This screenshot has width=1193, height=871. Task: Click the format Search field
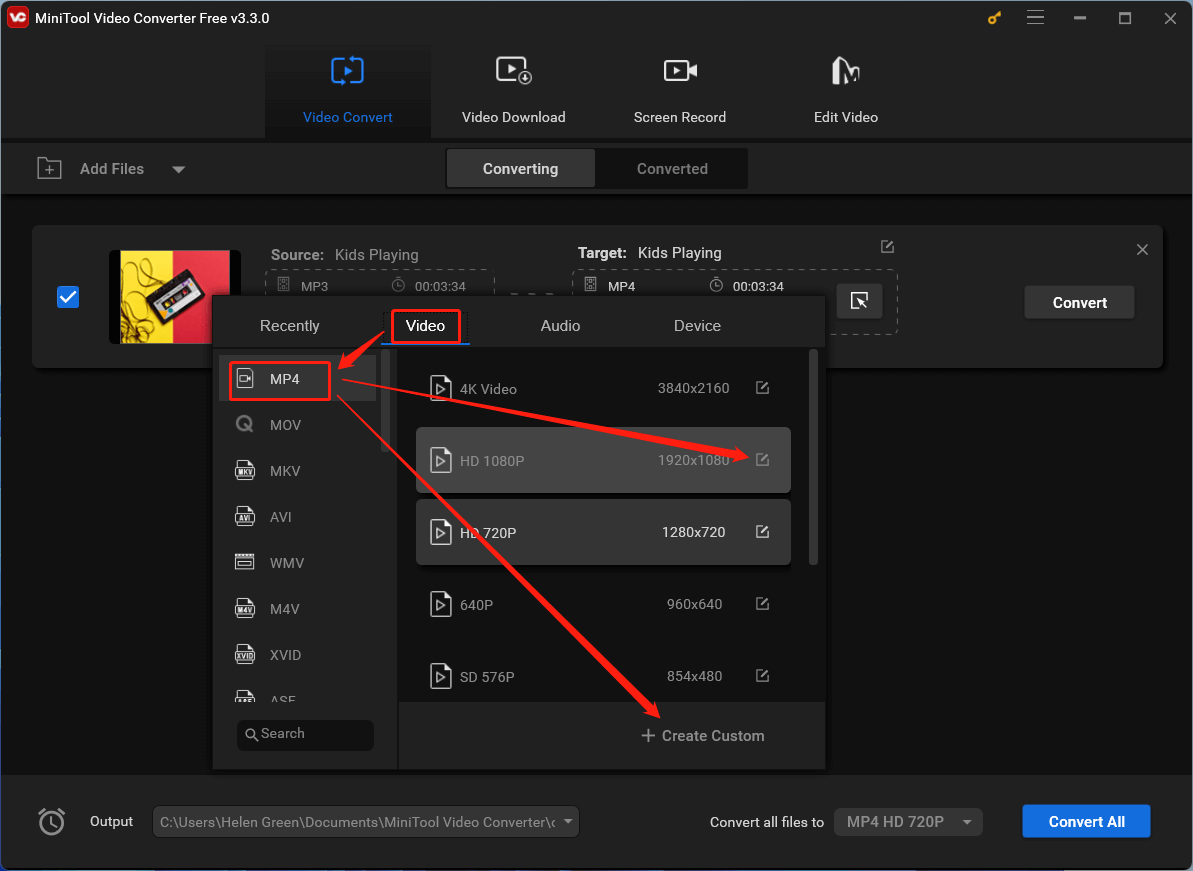(305, 735)
